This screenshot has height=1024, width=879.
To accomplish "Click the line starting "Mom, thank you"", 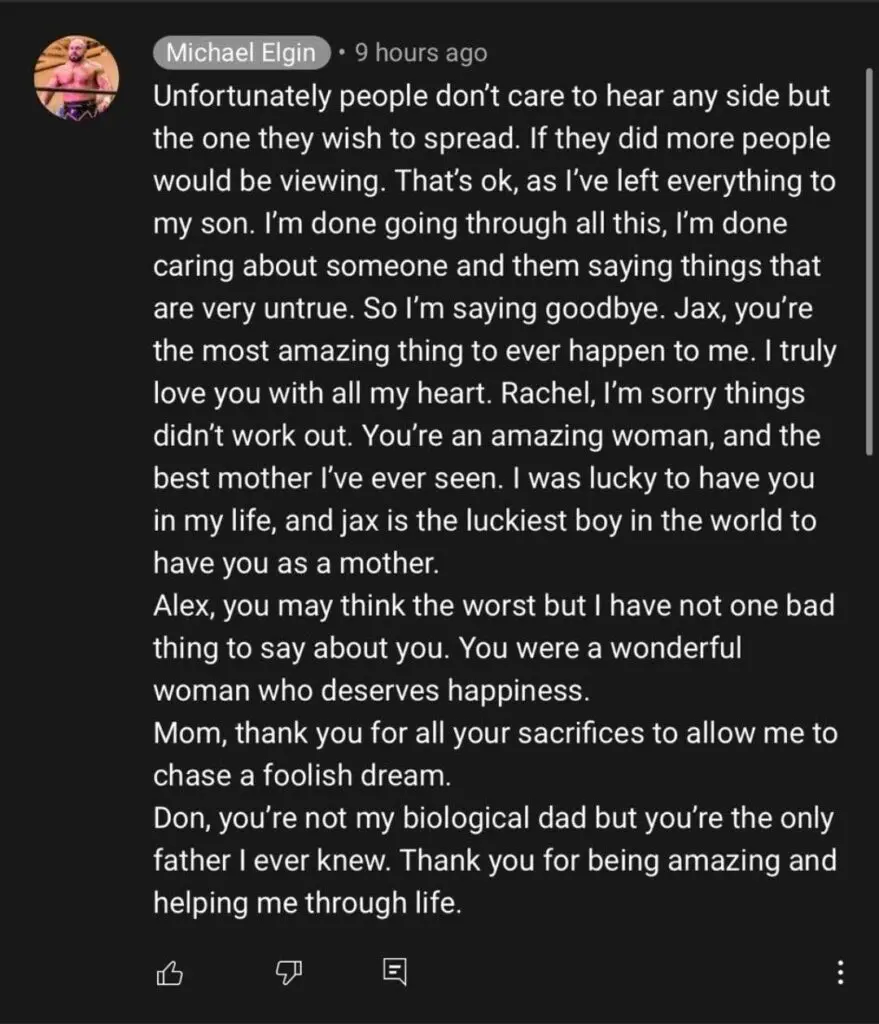I will pyautogui.click(x=495, y=733).
